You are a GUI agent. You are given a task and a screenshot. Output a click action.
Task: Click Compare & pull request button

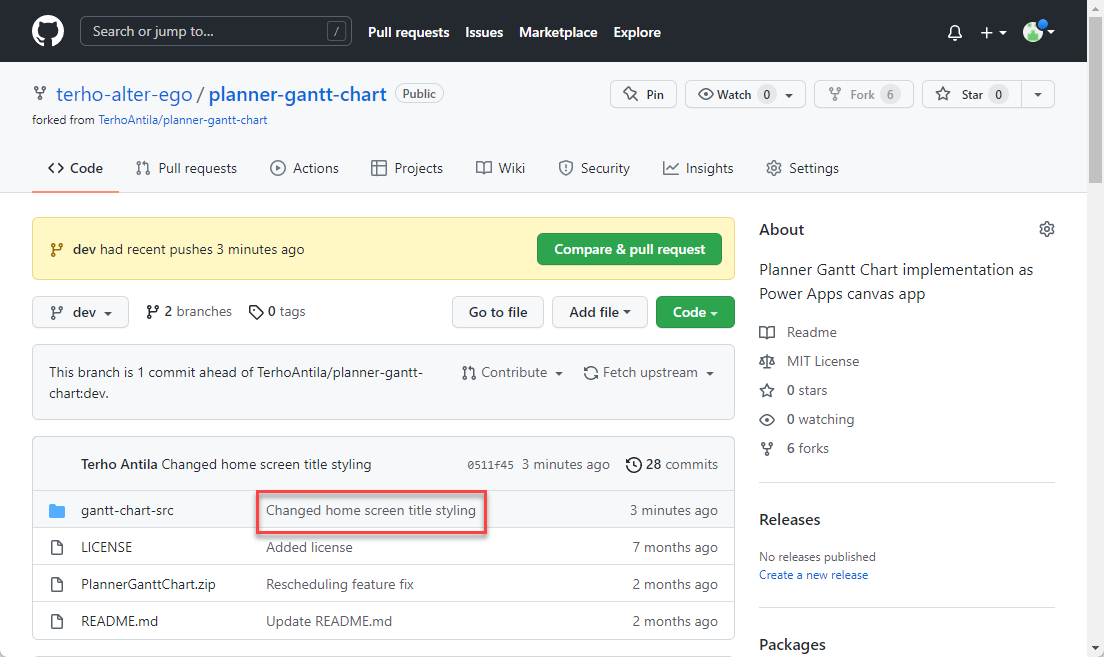pyautogui.click(x=629, y=249)
